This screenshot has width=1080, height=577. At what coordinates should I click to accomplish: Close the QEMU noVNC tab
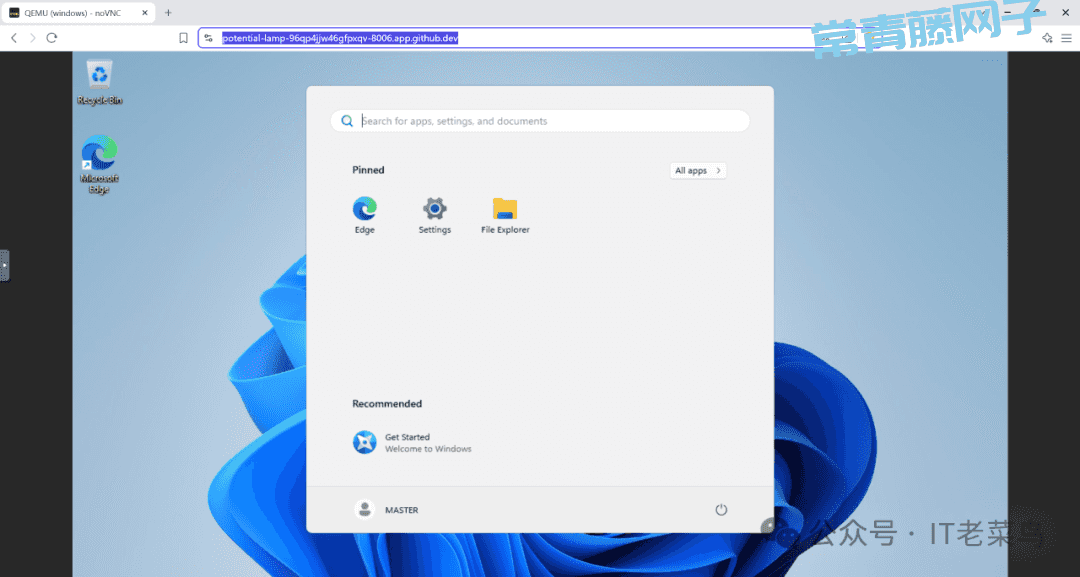pos(145,12)
